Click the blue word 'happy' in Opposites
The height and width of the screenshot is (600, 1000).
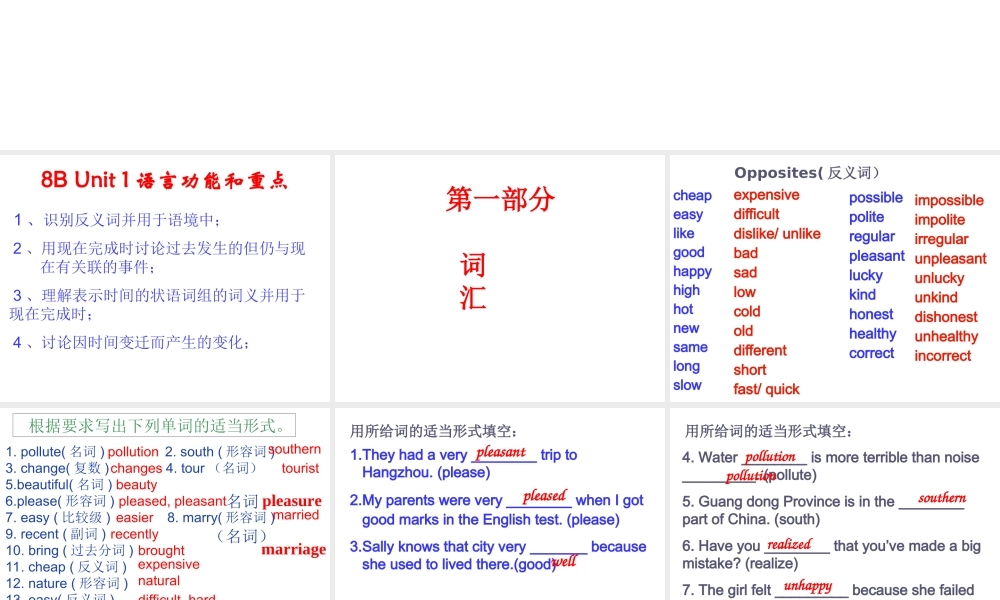pyautogui.click(x=692, y=272)
